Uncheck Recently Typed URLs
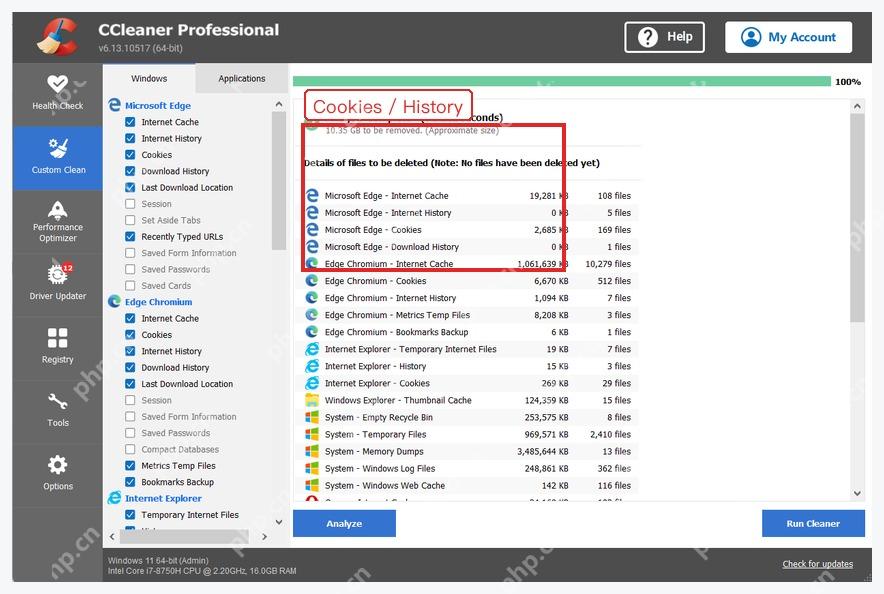 (x=130, y=236)
